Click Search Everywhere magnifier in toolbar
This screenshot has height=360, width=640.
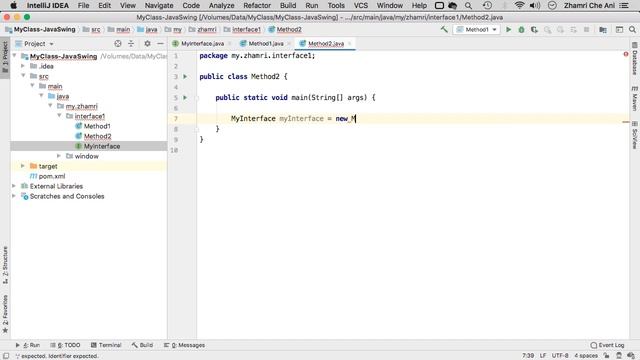point(632,29)
